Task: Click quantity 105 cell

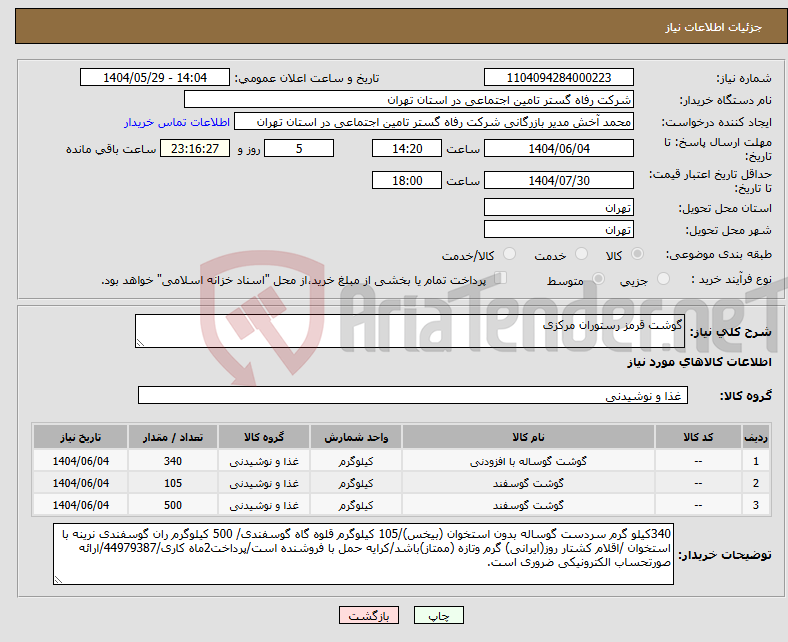Action: 173,483
